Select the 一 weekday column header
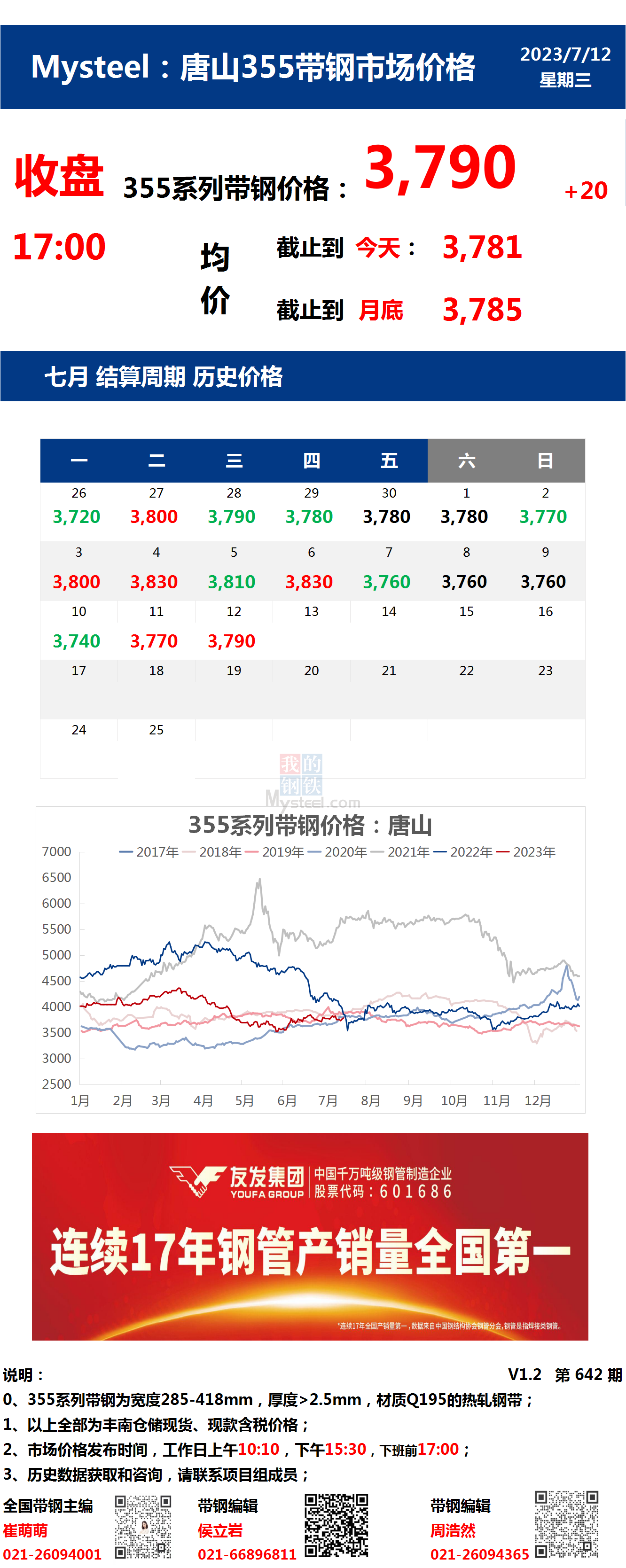The image size is (626, 1568). 78,461
